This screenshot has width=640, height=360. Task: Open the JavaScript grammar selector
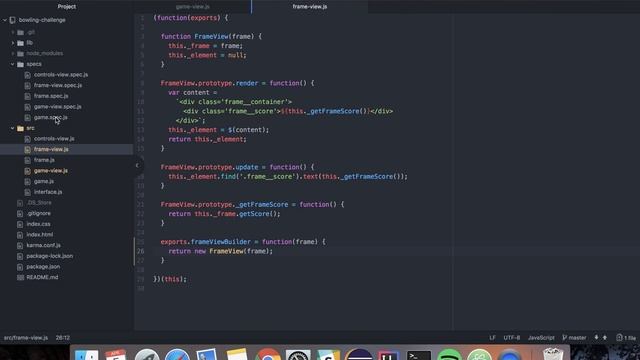[541, 338]
